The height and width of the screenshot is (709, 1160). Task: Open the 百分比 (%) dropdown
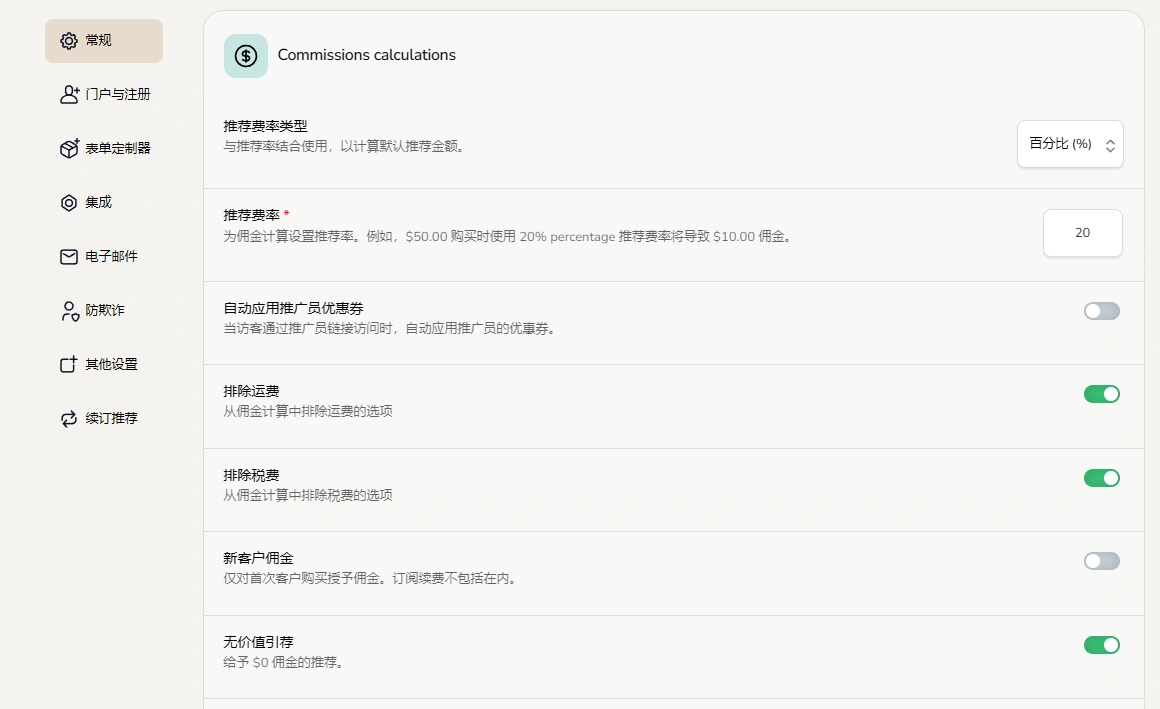(1070, 143)
